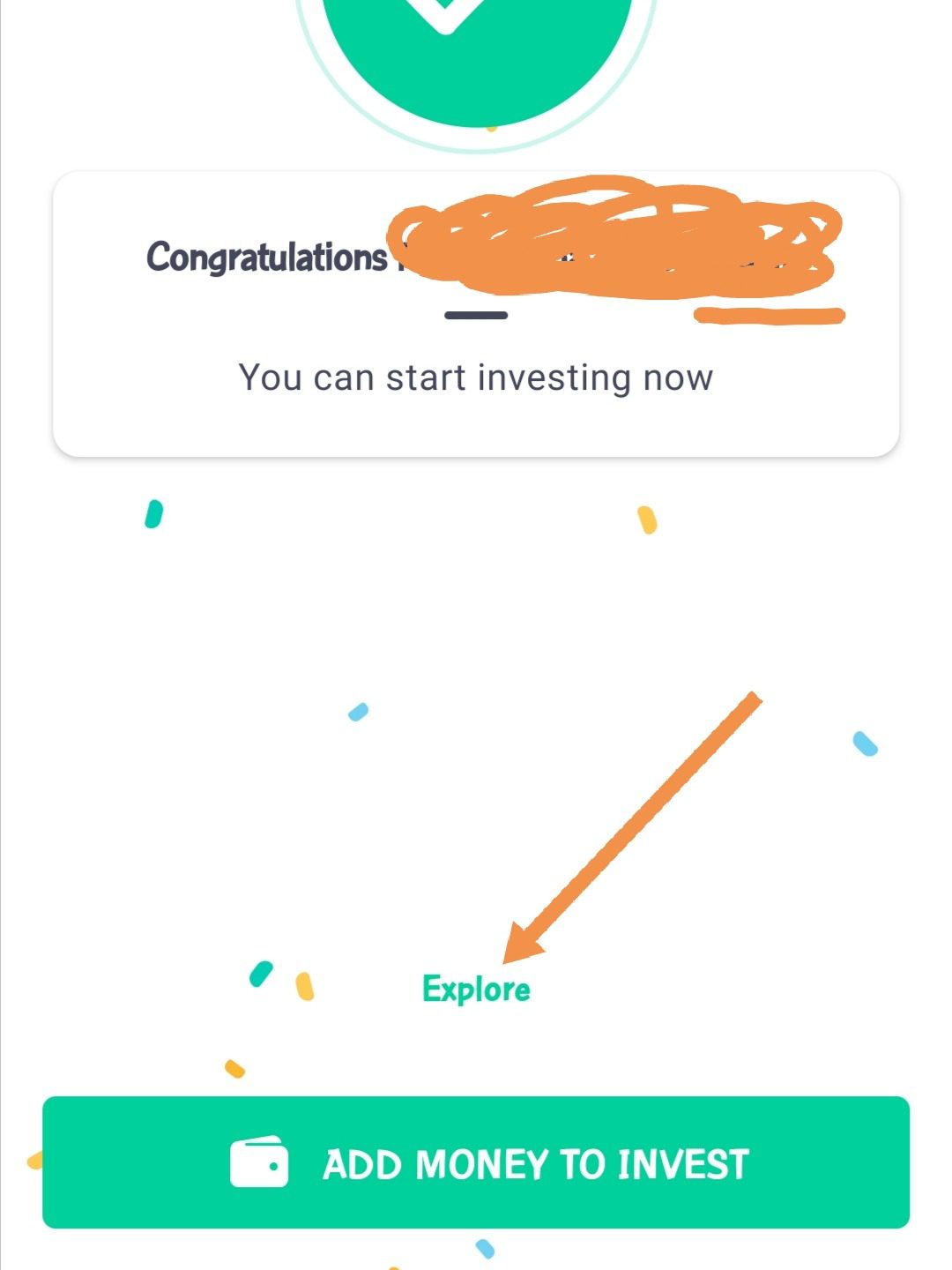952x1270 pixels.
Task: Tap the Explore link
Action: 476,989
